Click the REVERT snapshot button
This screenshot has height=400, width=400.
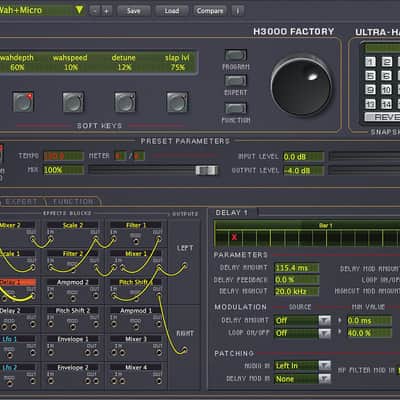(382, 117)
